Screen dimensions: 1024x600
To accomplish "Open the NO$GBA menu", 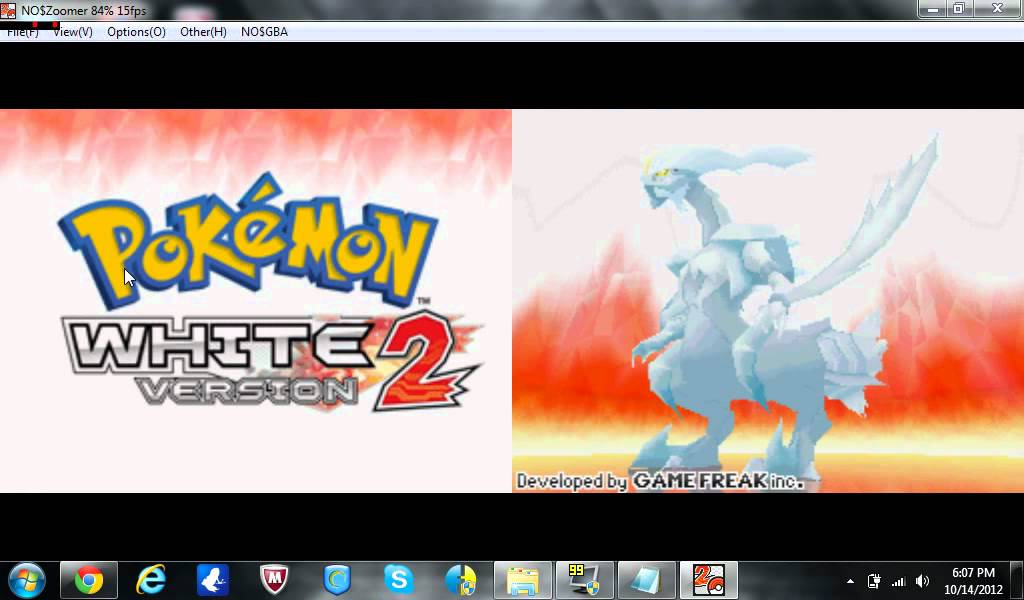I will click(x=264, y=31).
